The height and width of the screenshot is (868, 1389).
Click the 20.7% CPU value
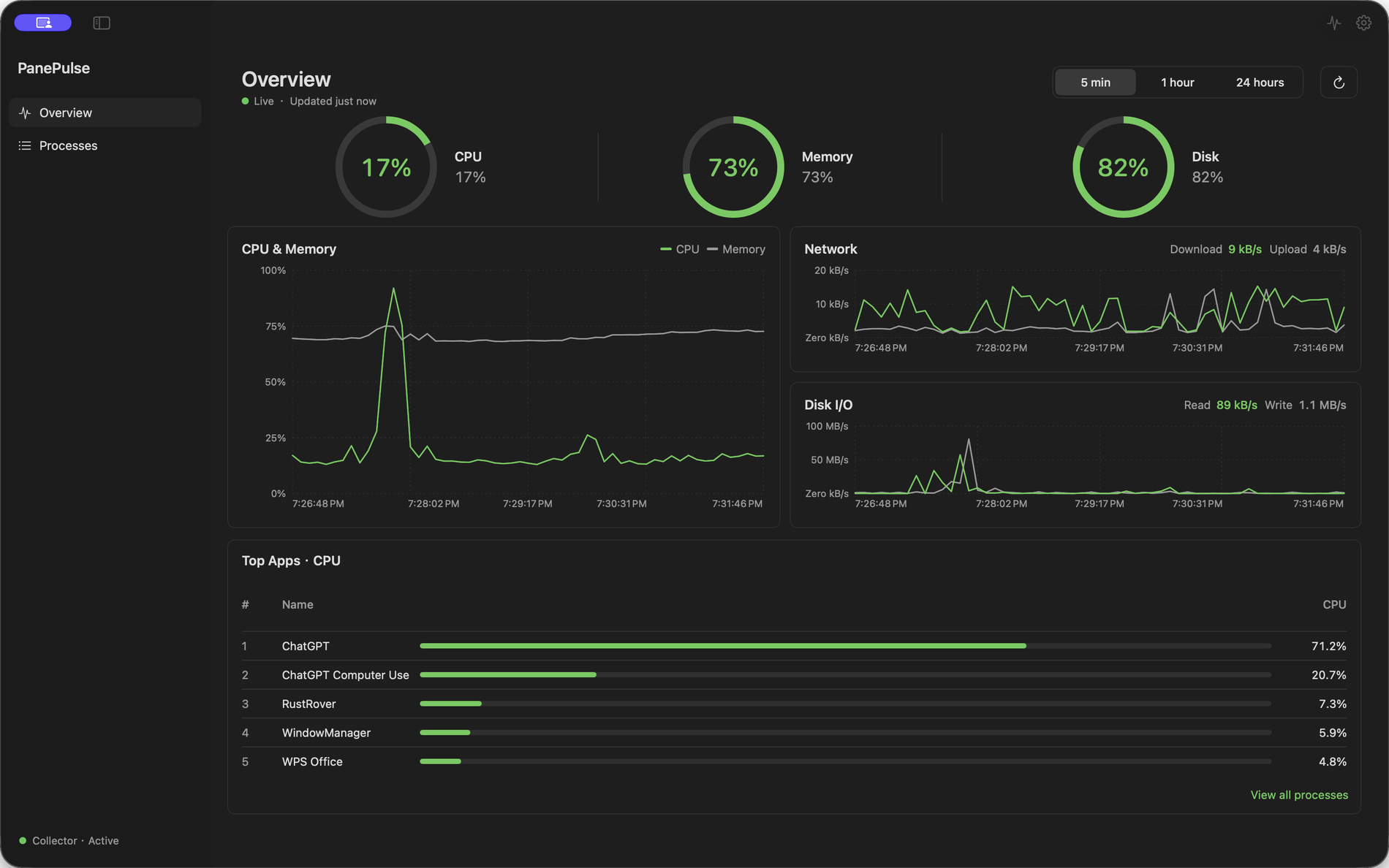coord(1328,675)
